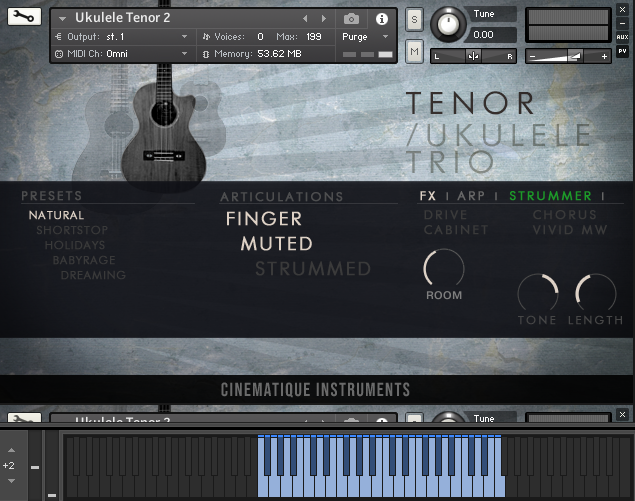Enable the VIVID MW effect
Image resolution: width=635 pixels, height=501 pixels.
pyautogui.click(x=570, y=230)
